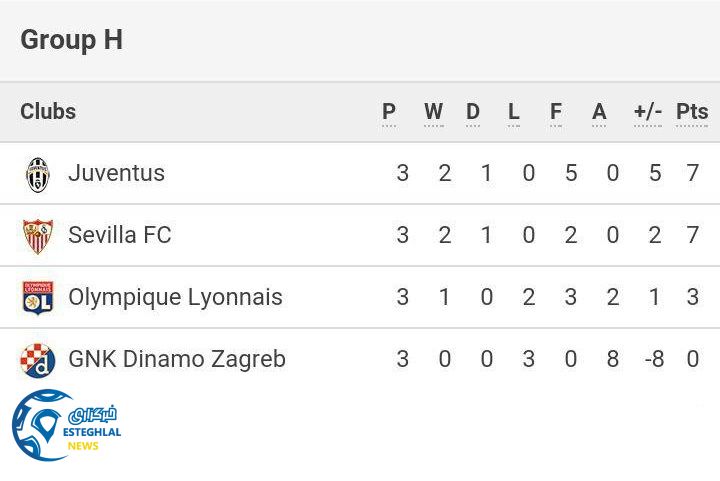720x481 pixels.
Task: Click Juventus's points value of 7
Action: (693, 174)
